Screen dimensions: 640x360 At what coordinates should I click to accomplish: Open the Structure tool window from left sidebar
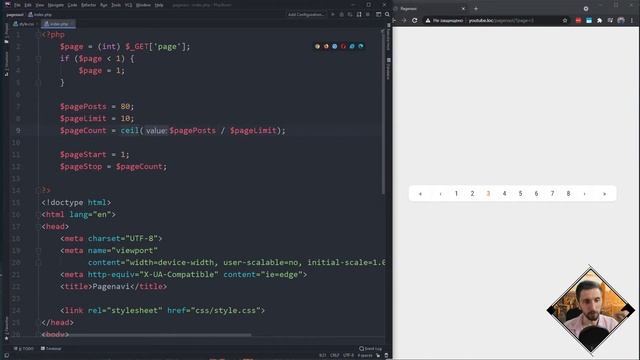(6, 64)
